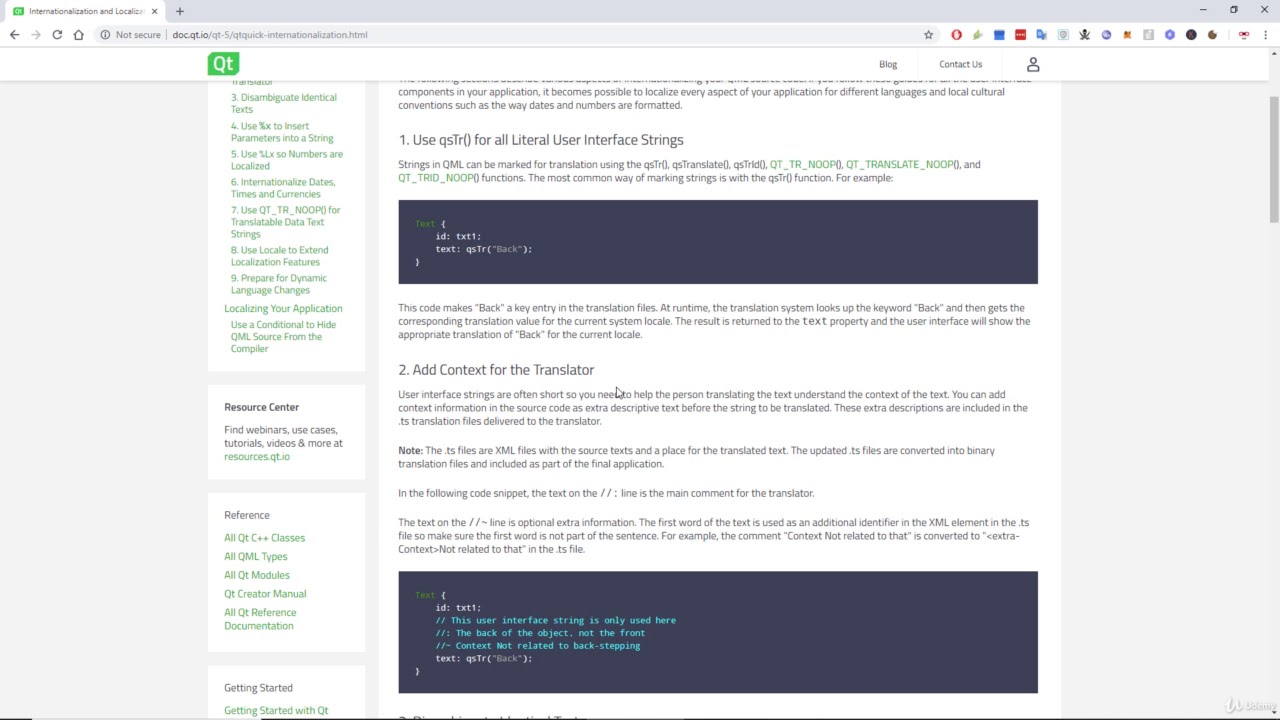This screenshot has height=720, width=1280.
Task: Click the page vertical scrollbar thumb
Action: click(1273, 160)
